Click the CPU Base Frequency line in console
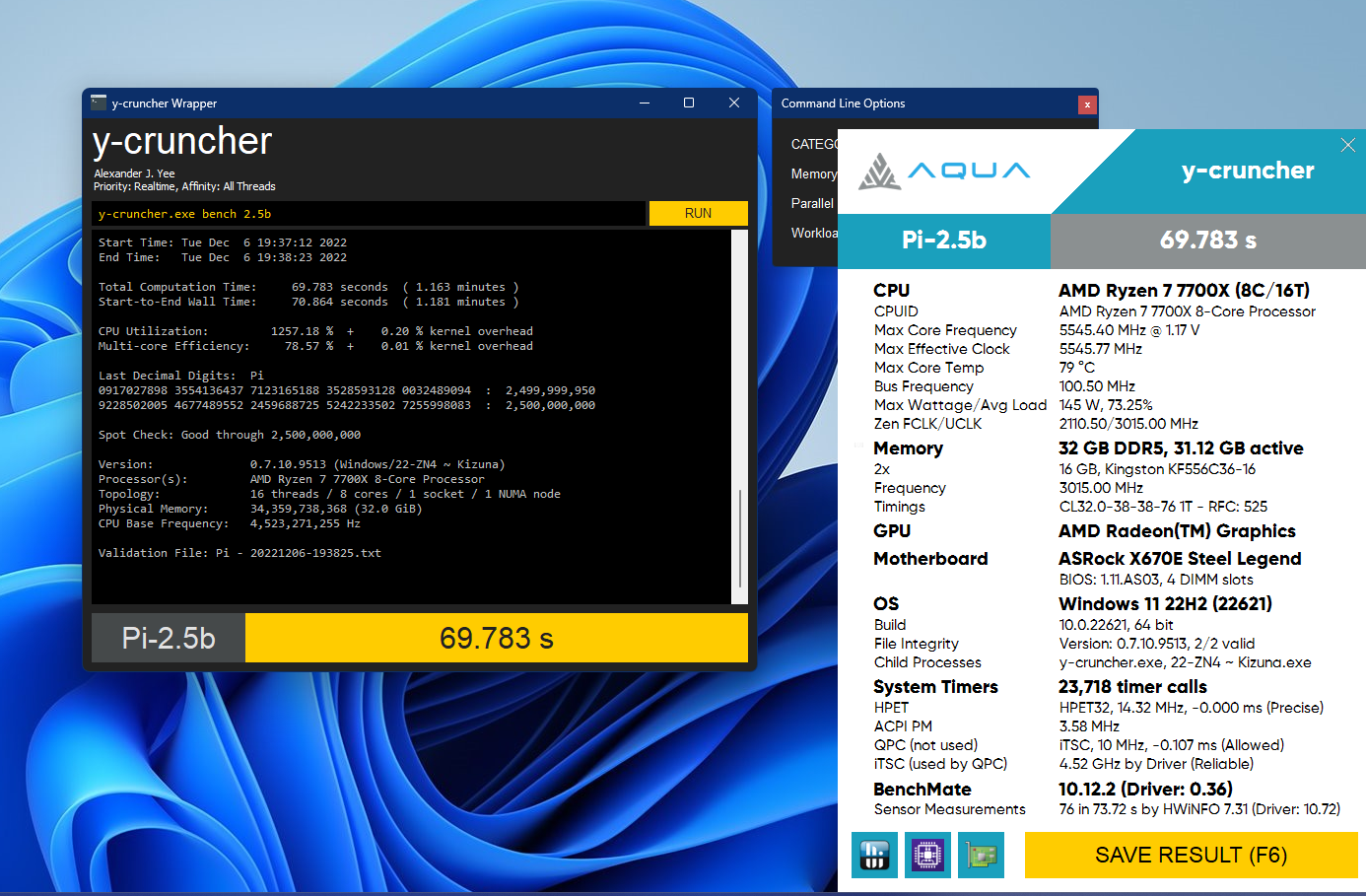The height and width of the screenshot is (896, 1366). [x=230, y=523]
